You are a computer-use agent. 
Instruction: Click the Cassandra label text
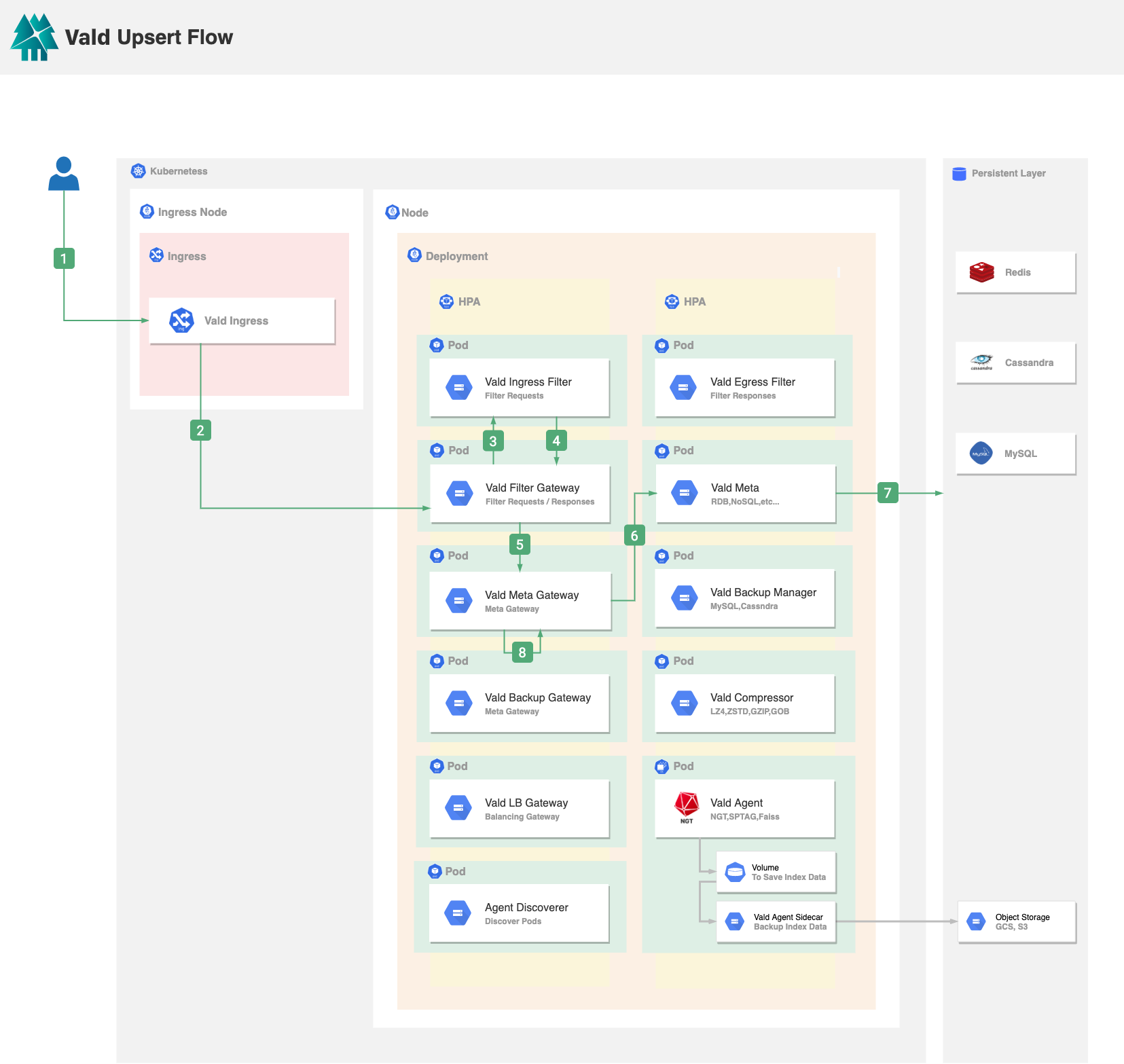(x=1029, y=363)
